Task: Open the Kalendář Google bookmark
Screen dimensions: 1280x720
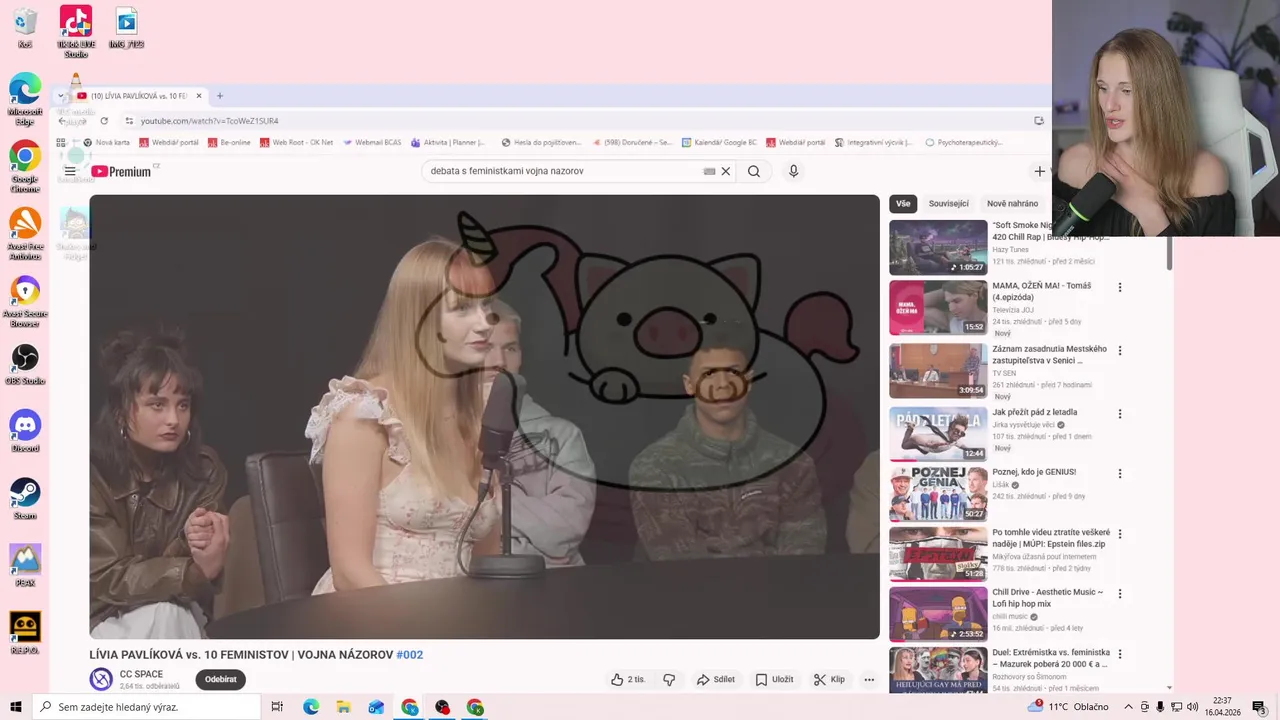Action: 718,143
